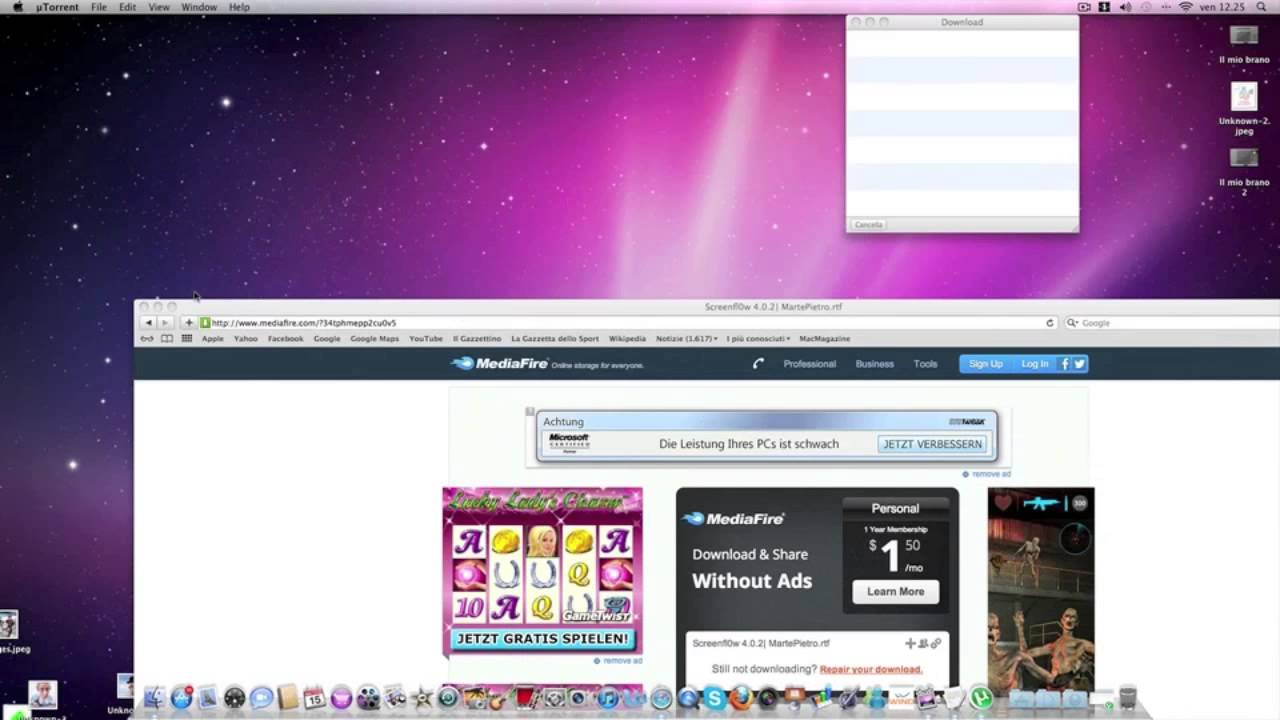Open the View menu

[x=159, y=7]
